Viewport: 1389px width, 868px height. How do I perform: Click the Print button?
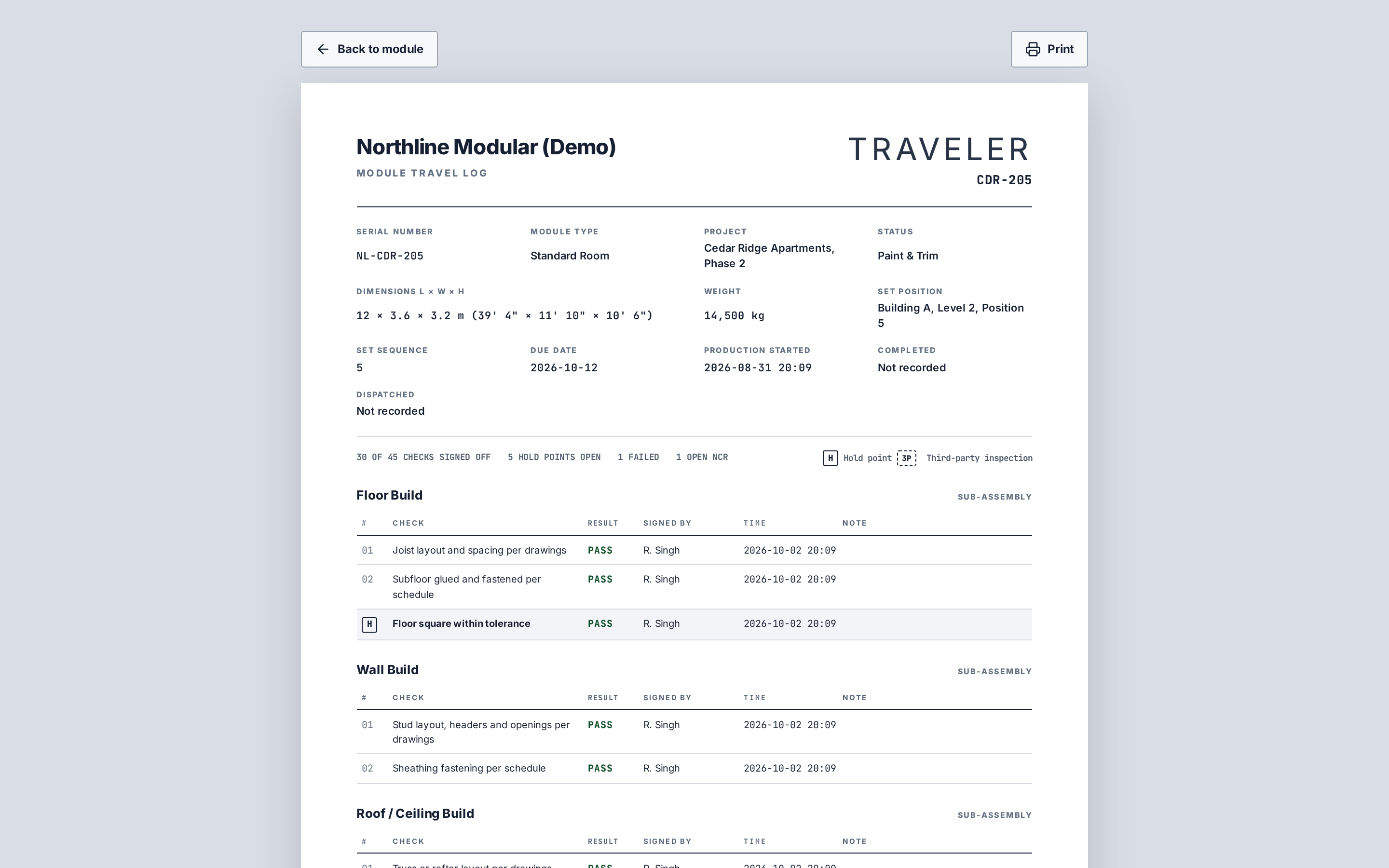click(1049, 49)
